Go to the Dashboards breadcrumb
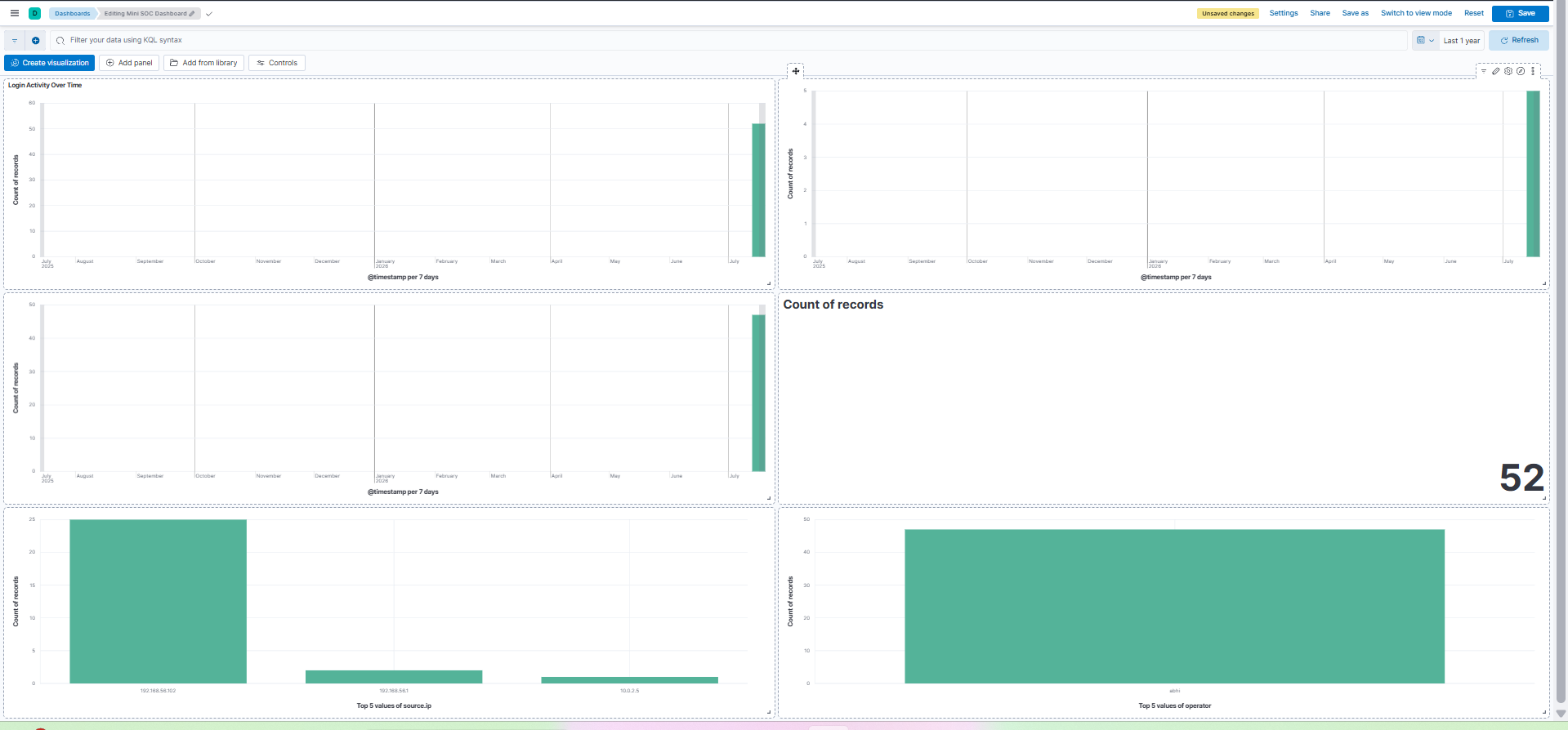Image resolution: width=1568 pixels, height=730 pixels. (73, 13)
